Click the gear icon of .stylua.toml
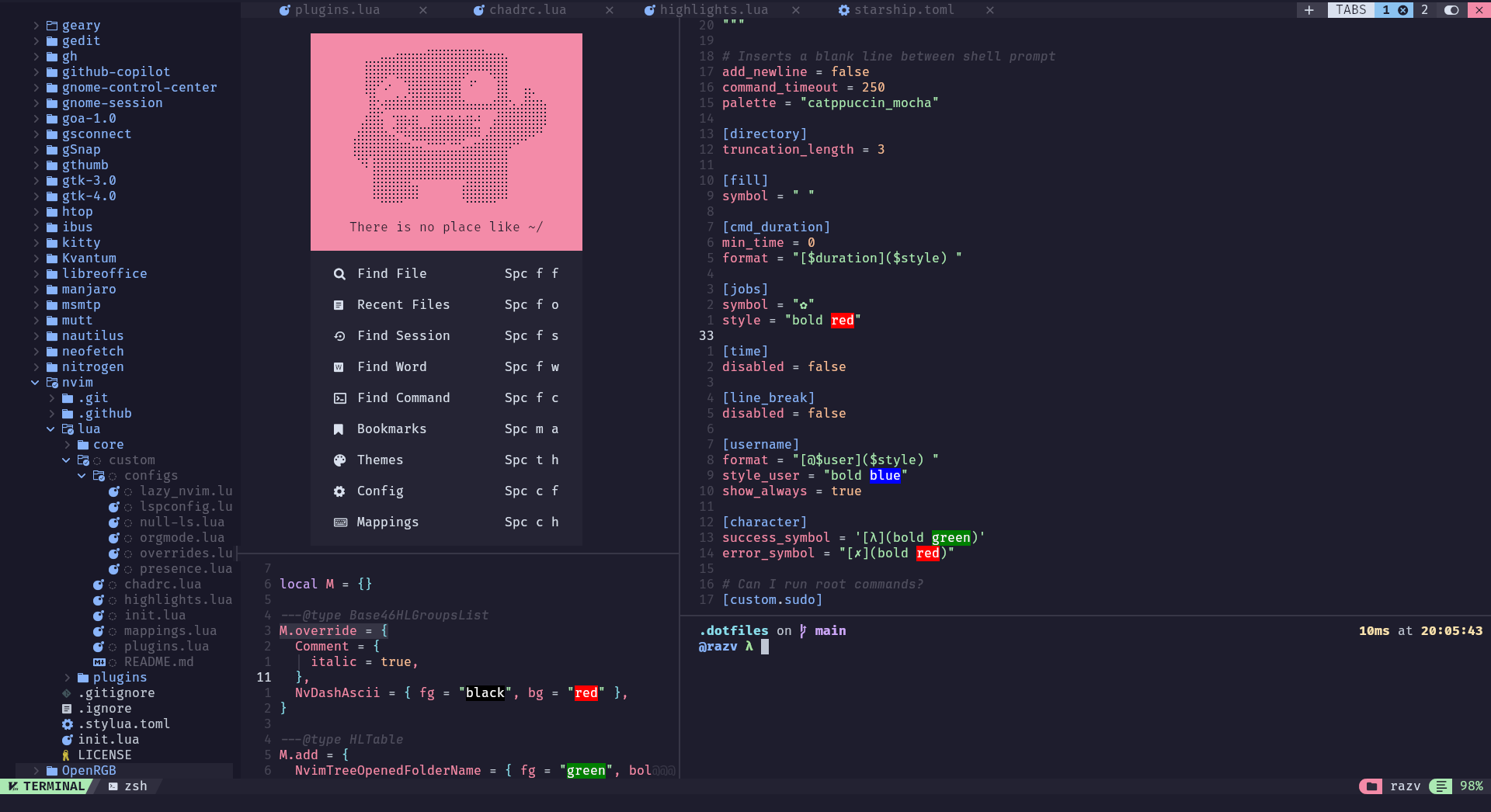Image resolution: width=1491 pixels, height=812 pixels. click(x=68, y=724)
